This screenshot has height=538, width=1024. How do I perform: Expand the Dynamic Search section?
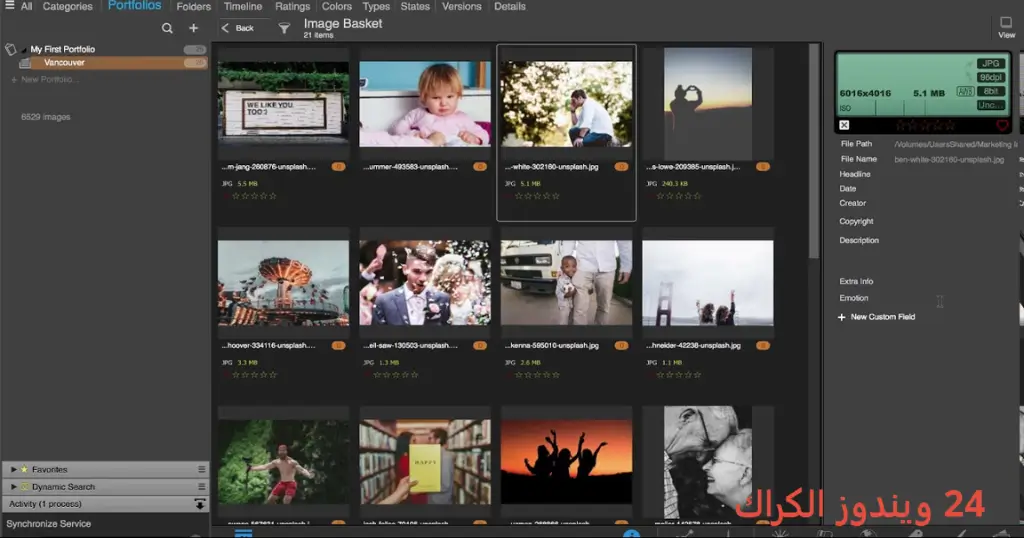(14, 486)
